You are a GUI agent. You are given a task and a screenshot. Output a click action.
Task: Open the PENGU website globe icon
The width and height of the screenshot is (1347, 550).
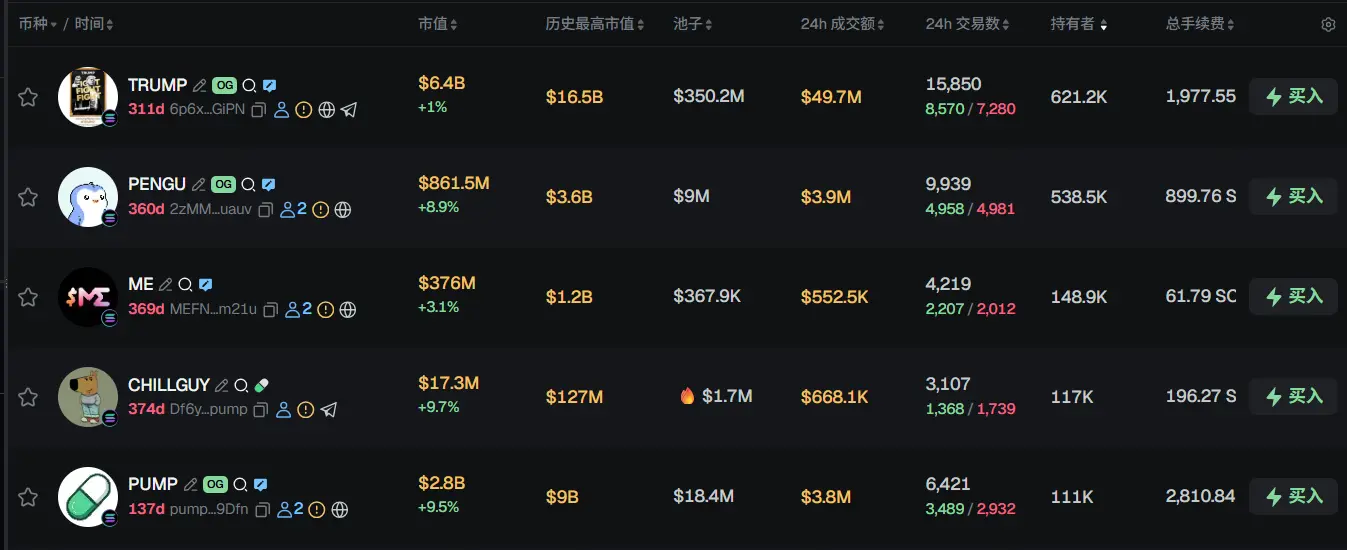tap(343, 210)
